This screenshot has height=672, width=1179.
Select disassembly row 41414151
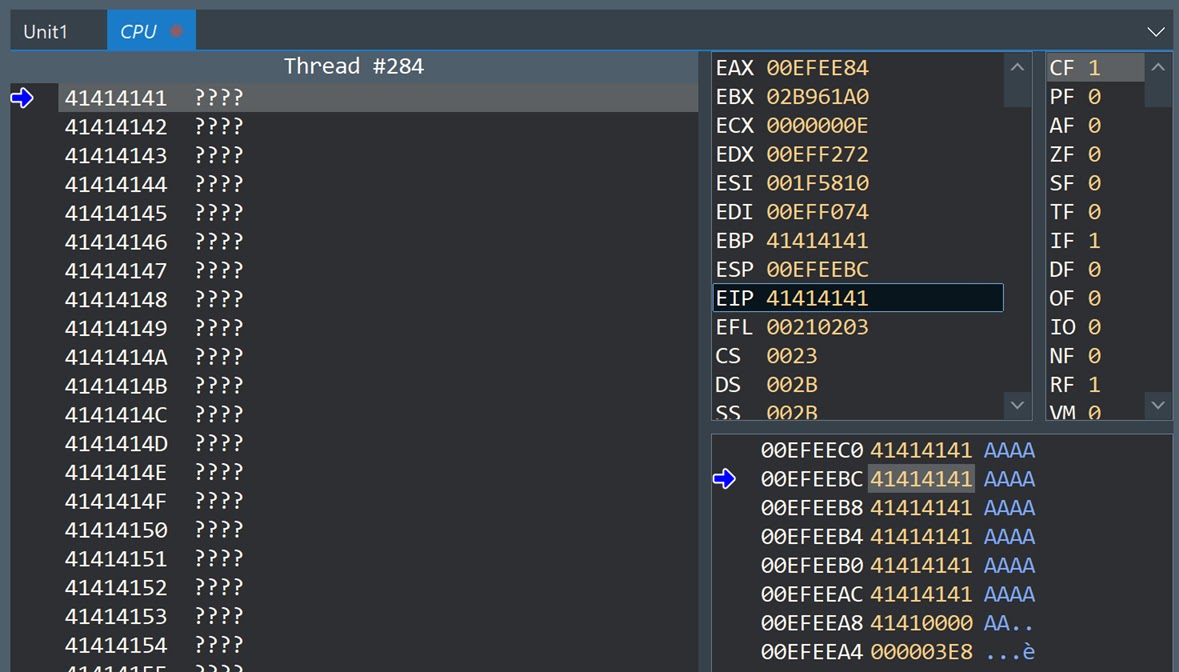point(378,558)
